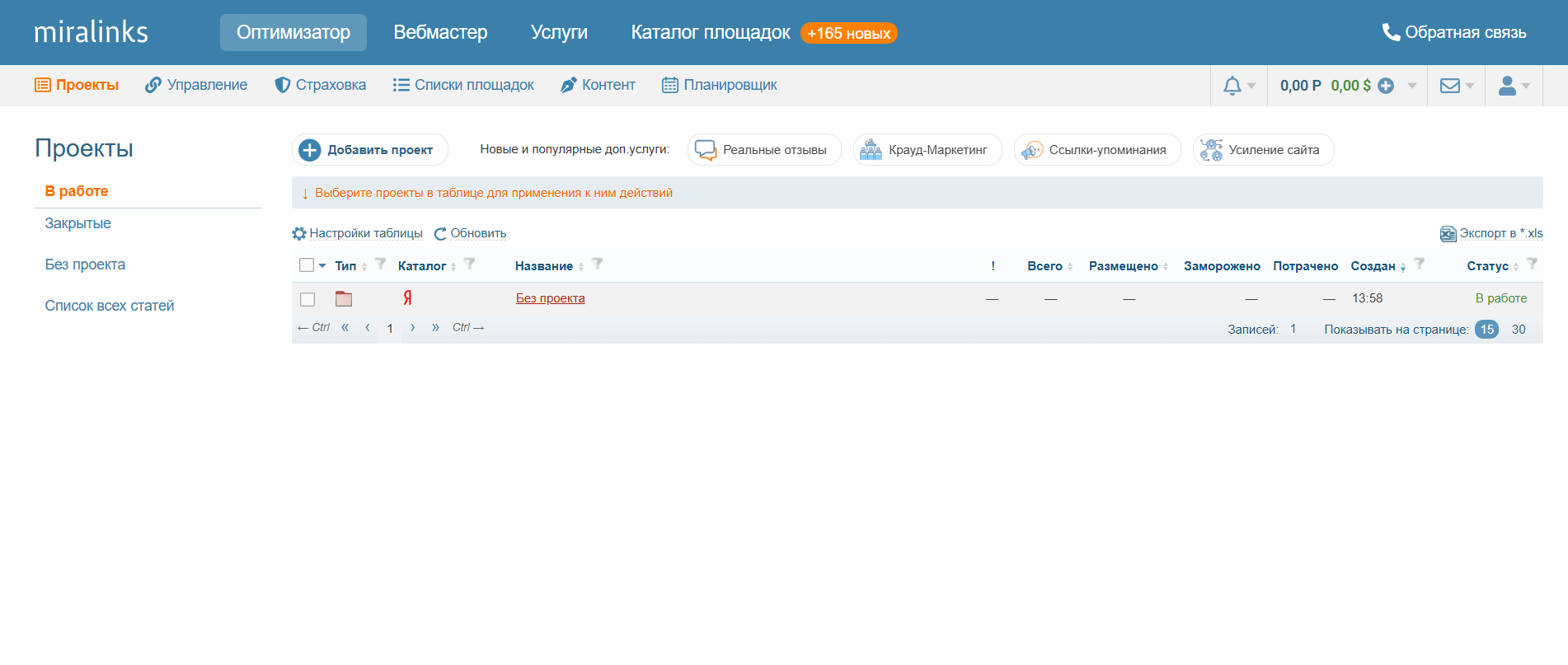Viewport: 1568px width, 665px height.
Task: Open the Страховка menu item
Action: click(x=321, y=85)
